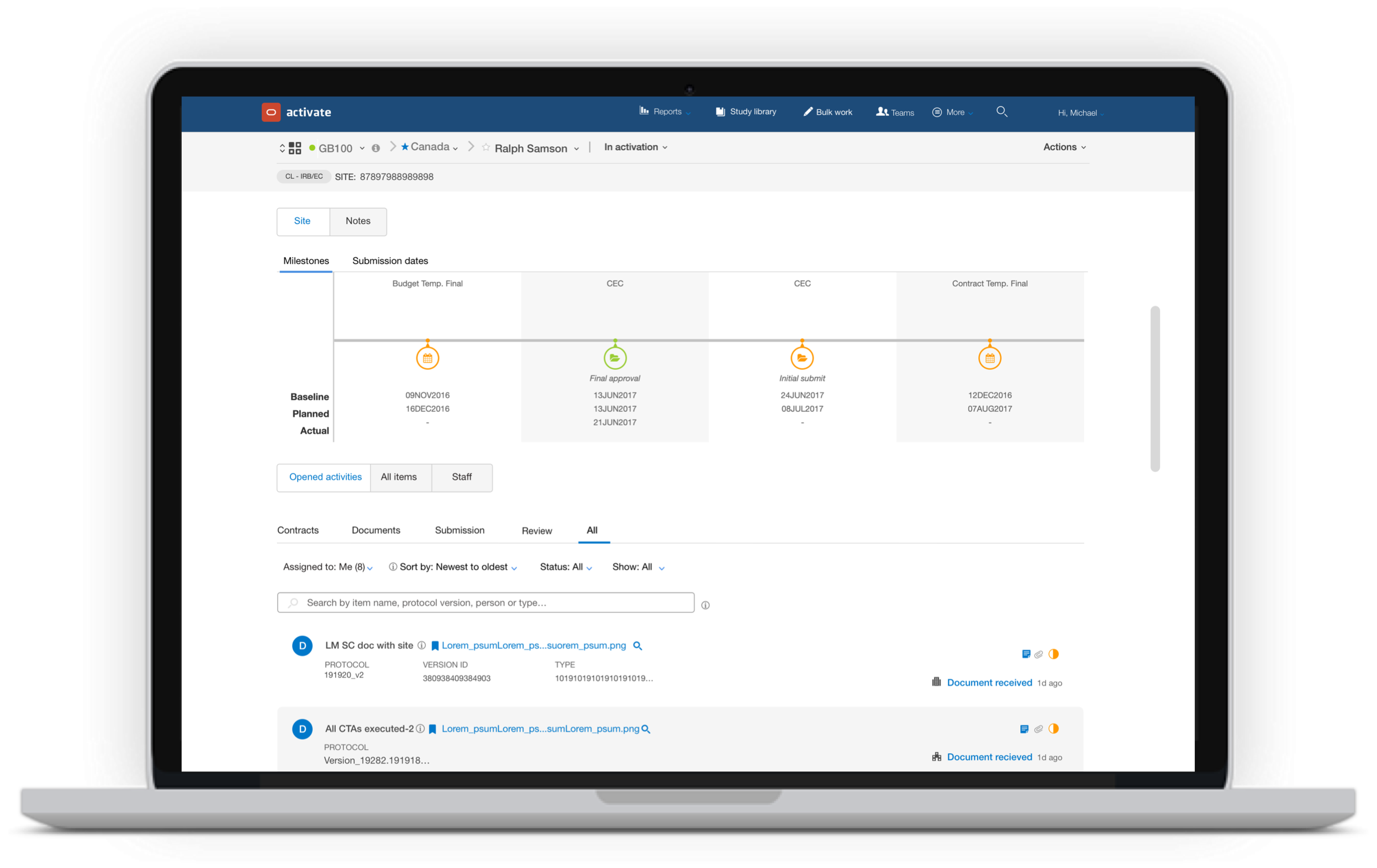Viewport: 1377px width, 868px height.
Task: Open notes icon on LM SC doc row
Action: (x=1026, y=654)
